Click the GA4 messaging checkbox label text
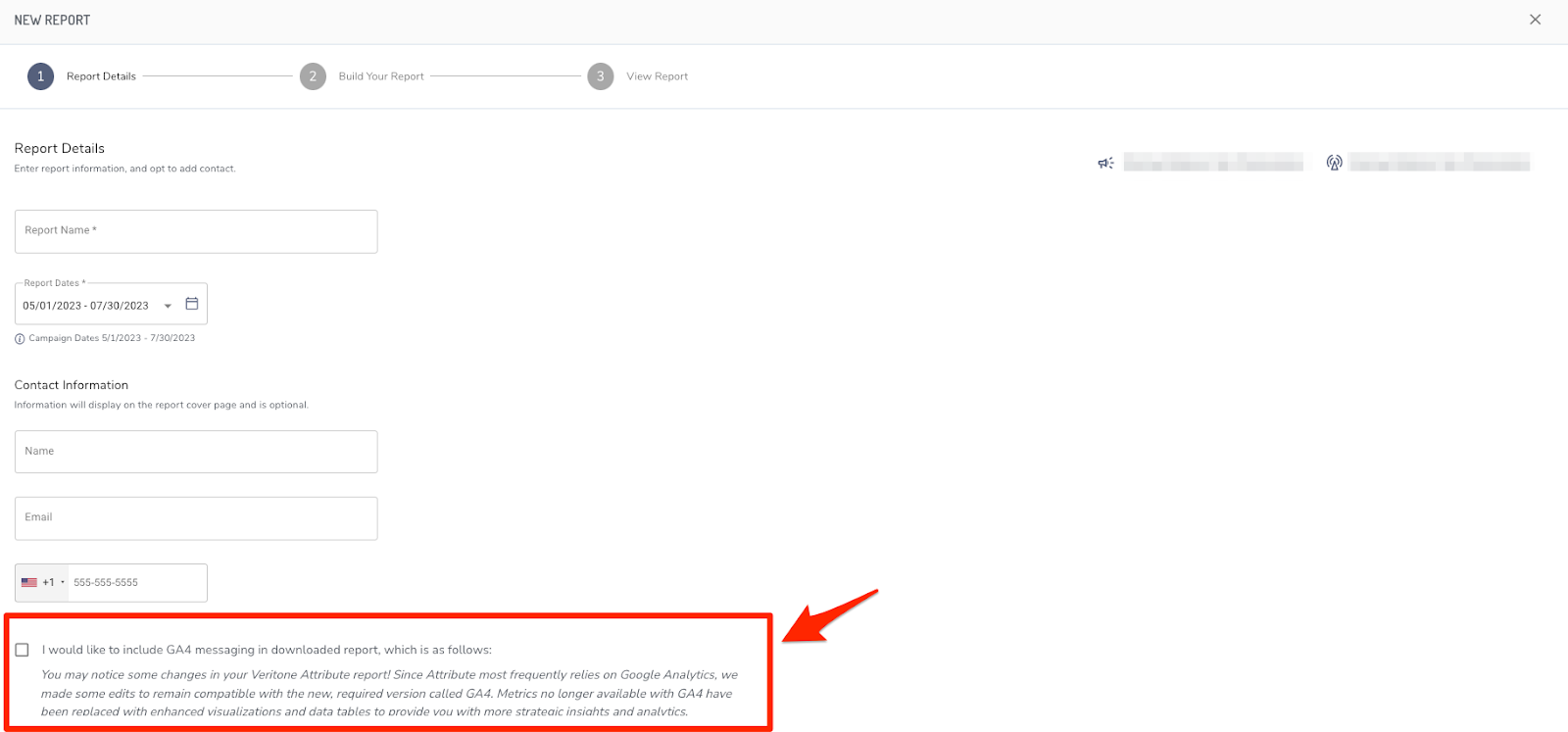The height and width of the screenshot is (732, 1568). 267,650
